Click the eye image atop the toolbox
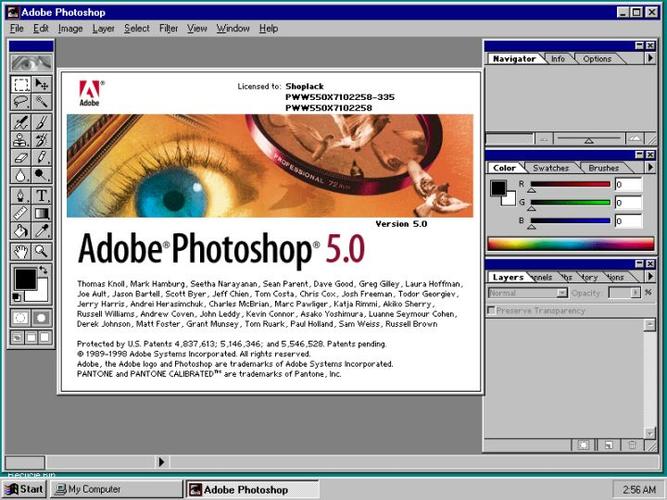 (31, 63)
